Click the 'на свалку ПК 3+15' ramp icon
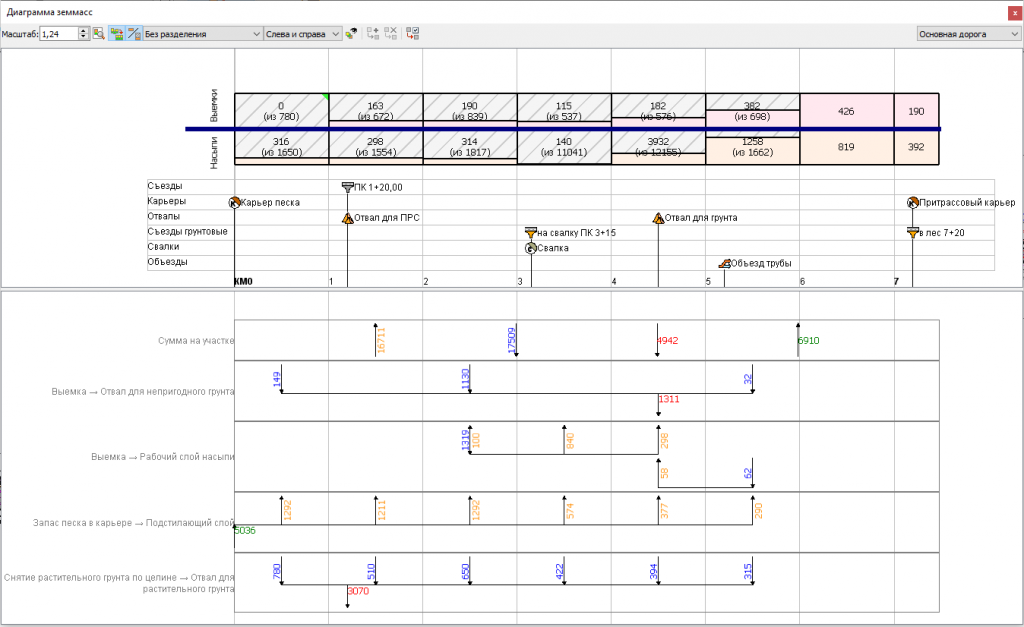Image resolution: width=1024 pixels, height=627 pixels. click(x=531, y=233)
